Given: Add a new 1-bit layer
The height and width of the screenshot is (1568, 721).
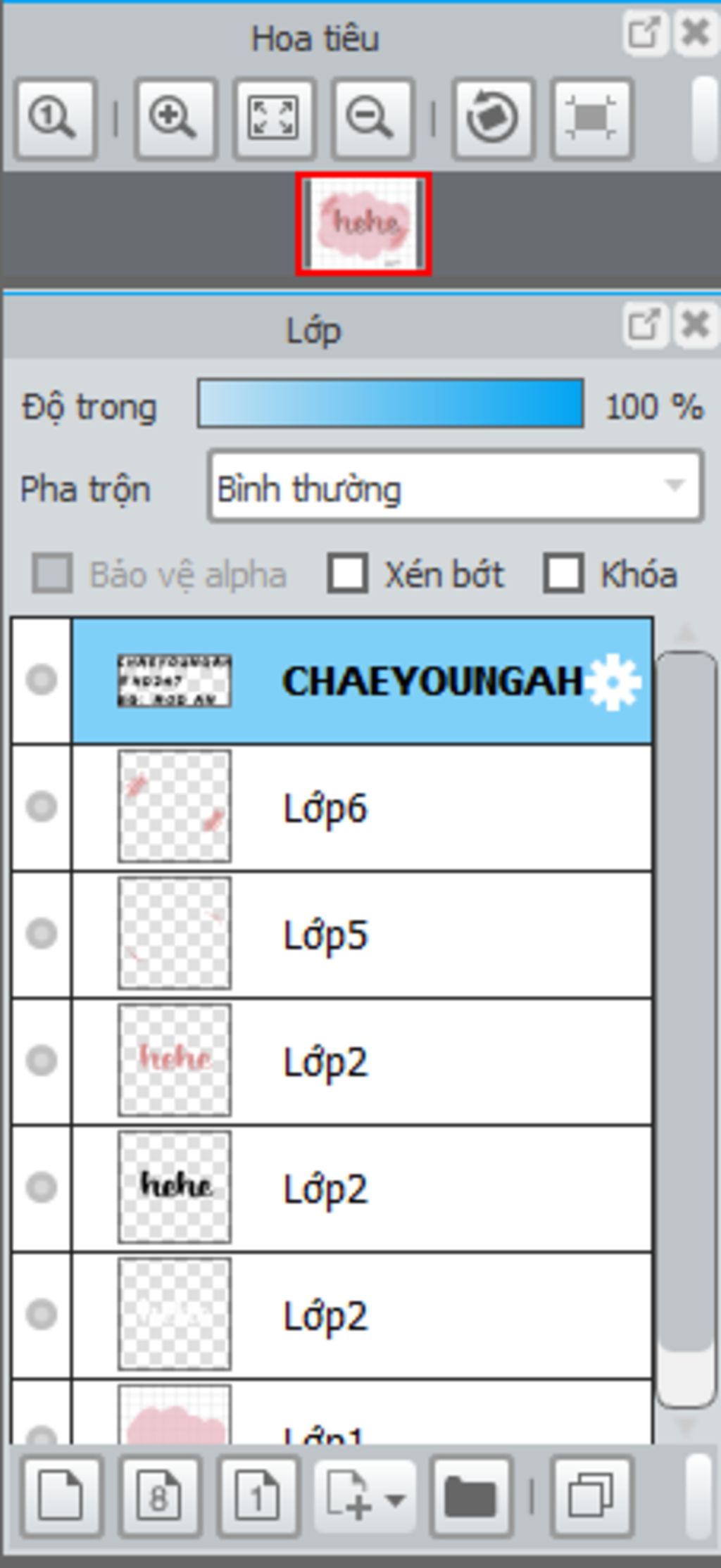Looking at the screenshot, I should click(x=258, y=1496).
